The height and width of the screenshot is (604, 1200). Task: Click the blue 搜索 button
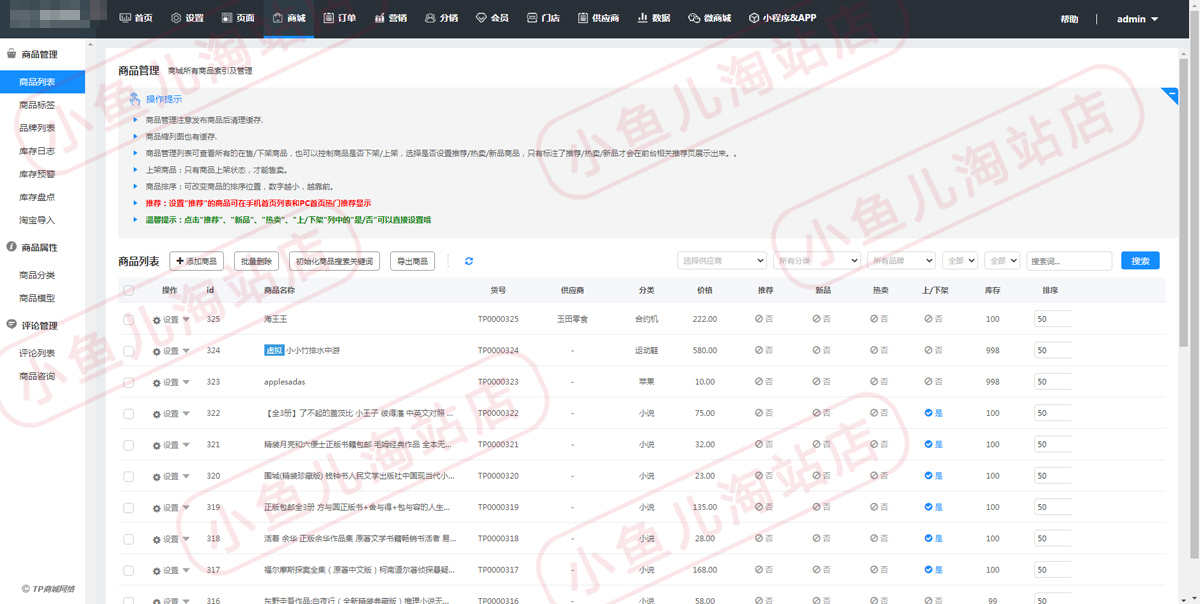1140,260
